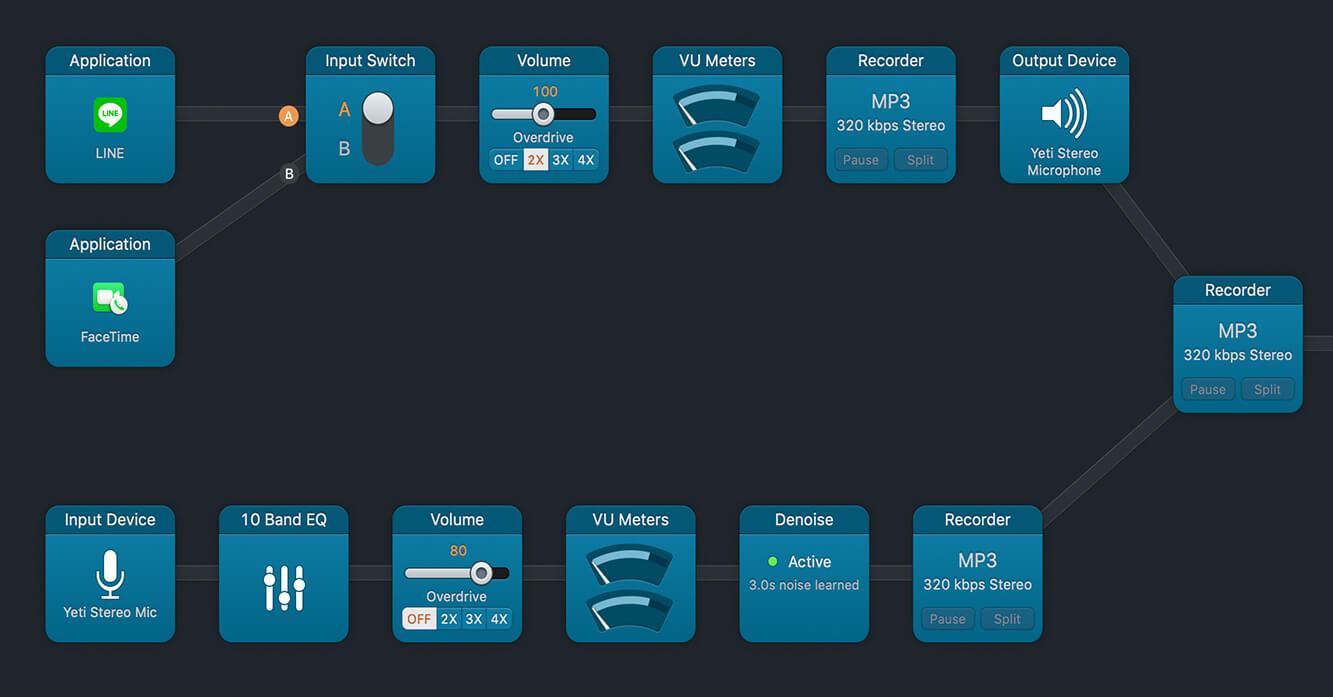The width and height of the screenshot is (1333, 697).
Task: Open the 10 Band EQ sliders icon
Action: [284, 588]
